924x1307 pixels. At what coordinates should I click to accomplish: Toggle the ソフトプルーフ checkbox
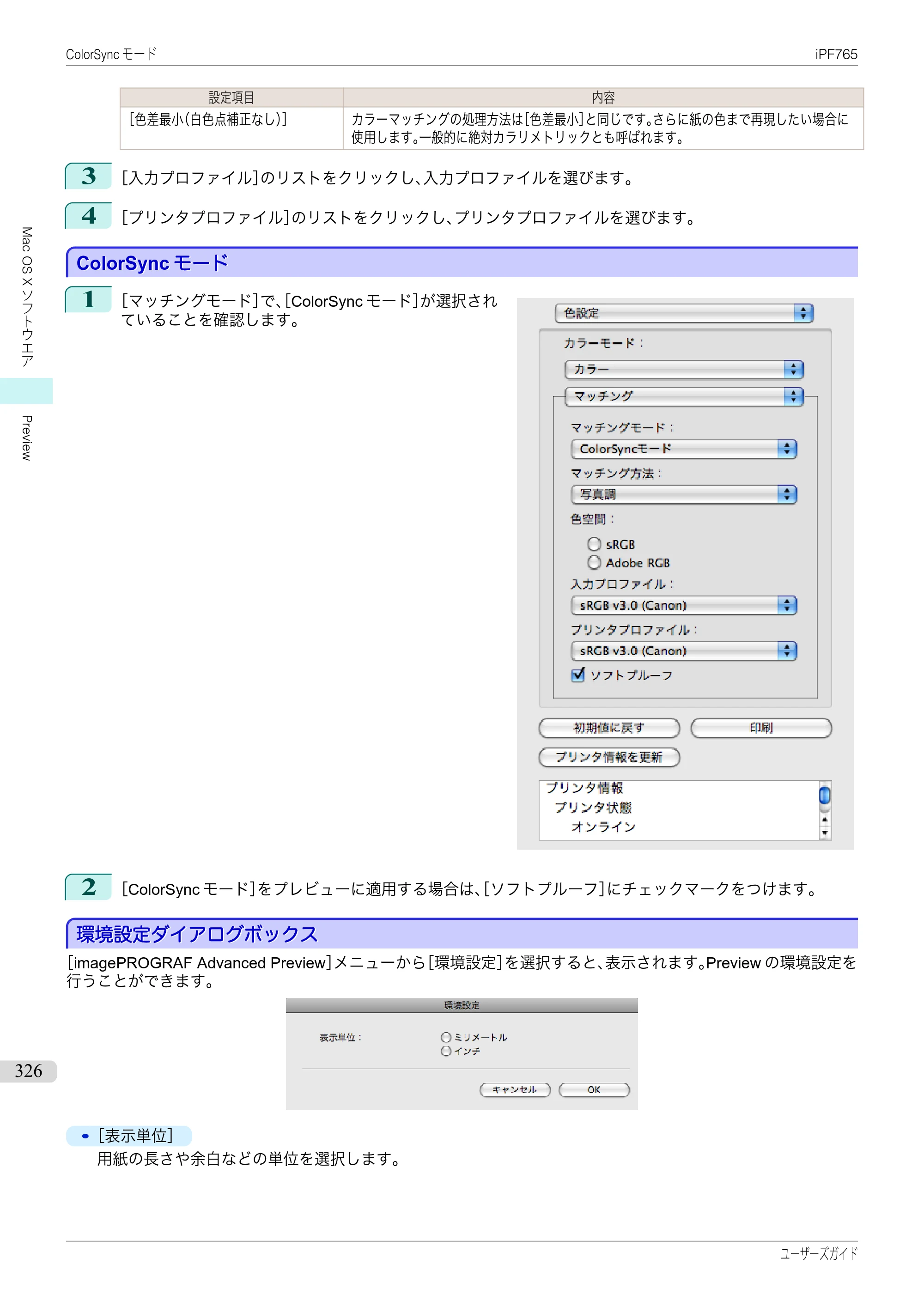pos(578,675)
